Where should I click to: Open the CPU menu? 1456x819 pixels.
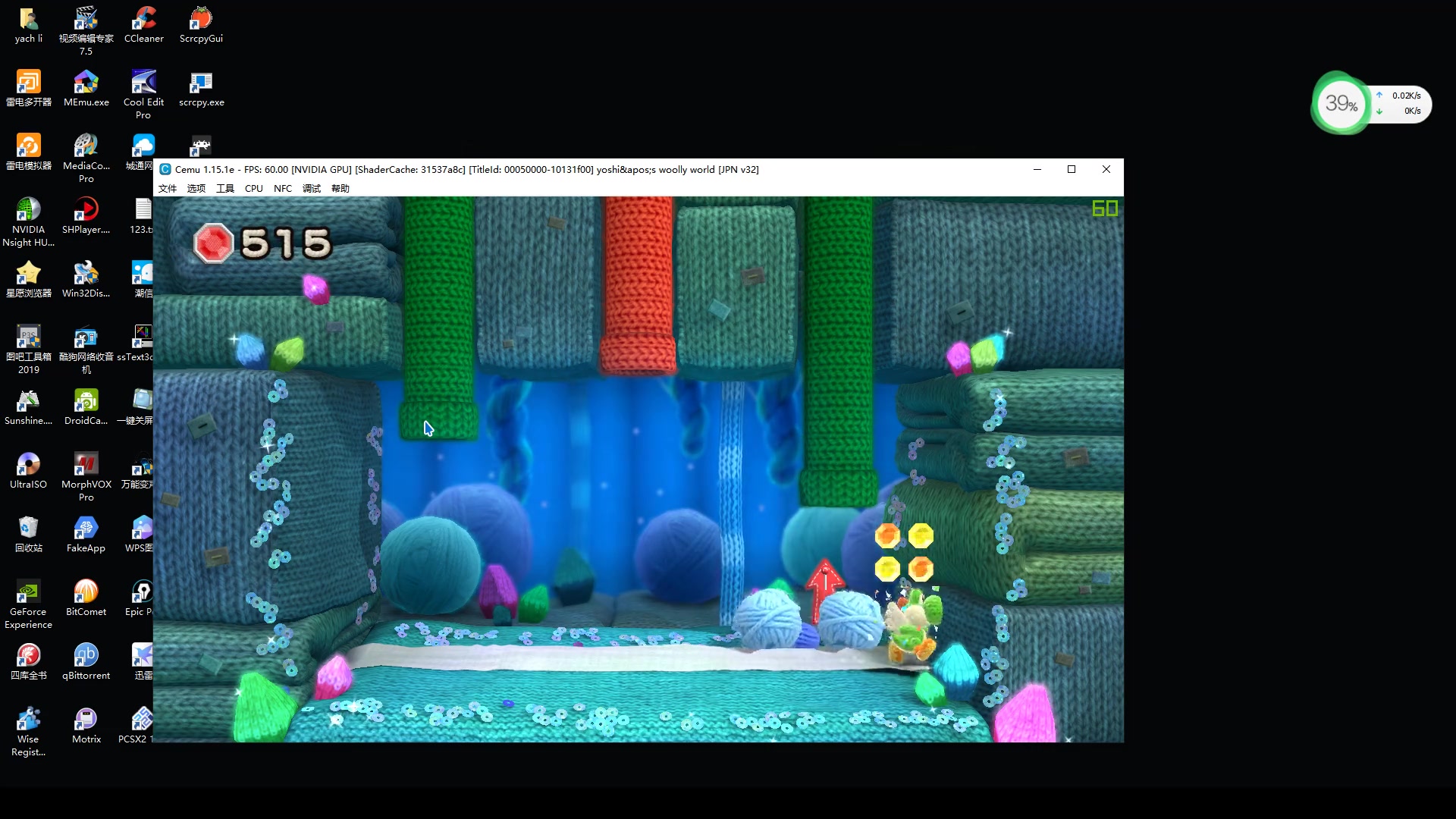click(253, 189)
